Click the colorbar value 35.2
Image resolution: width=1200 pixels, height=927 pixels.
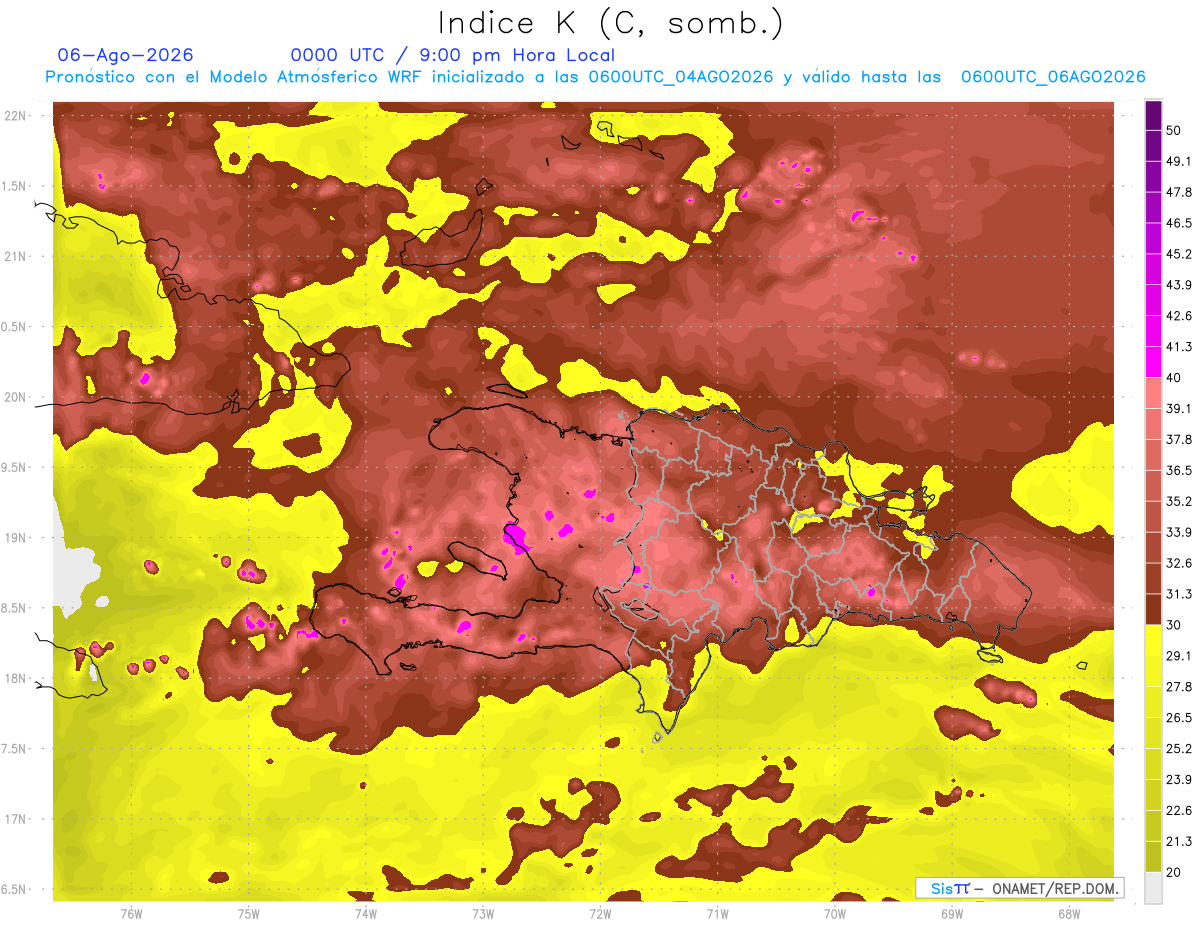click(x=1178, y=501)
